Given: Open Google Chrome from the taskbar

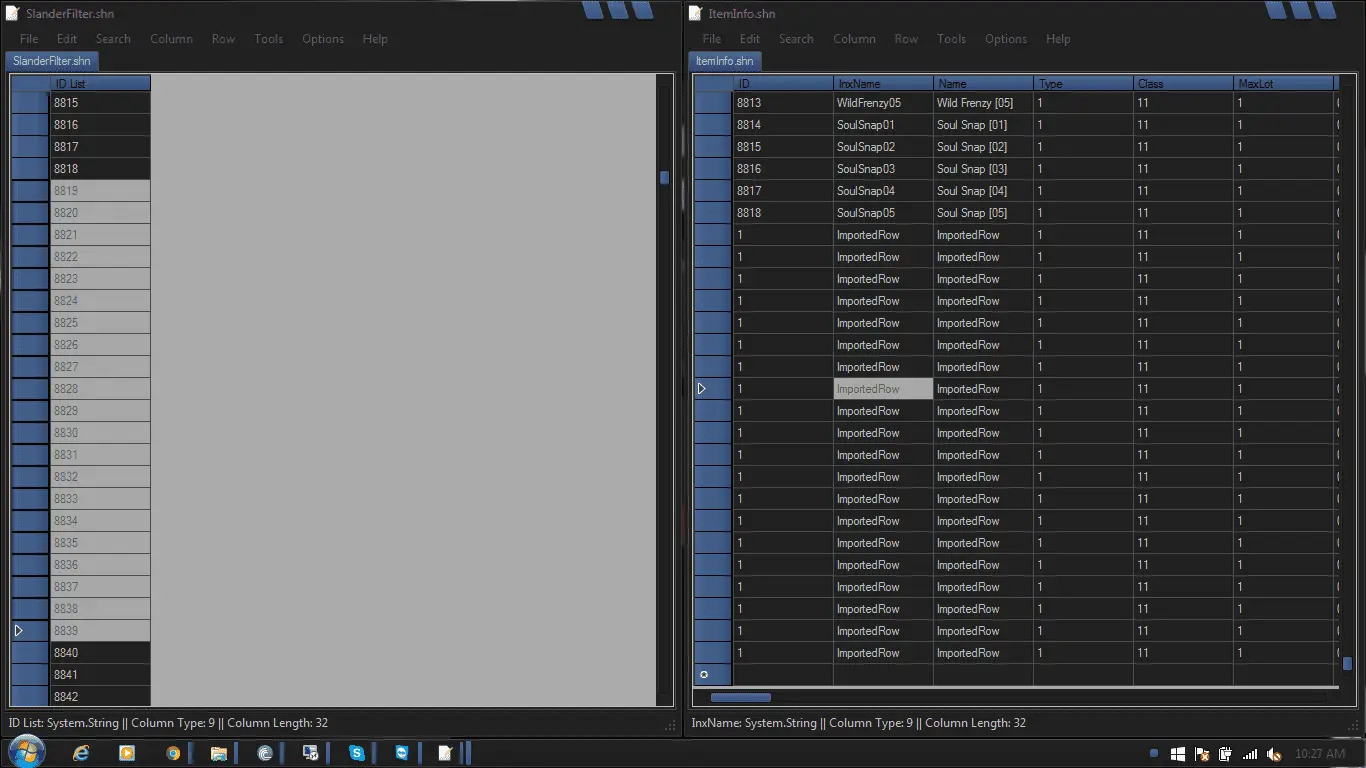Looking at the screenshot, I should click(x=173, y=753).
